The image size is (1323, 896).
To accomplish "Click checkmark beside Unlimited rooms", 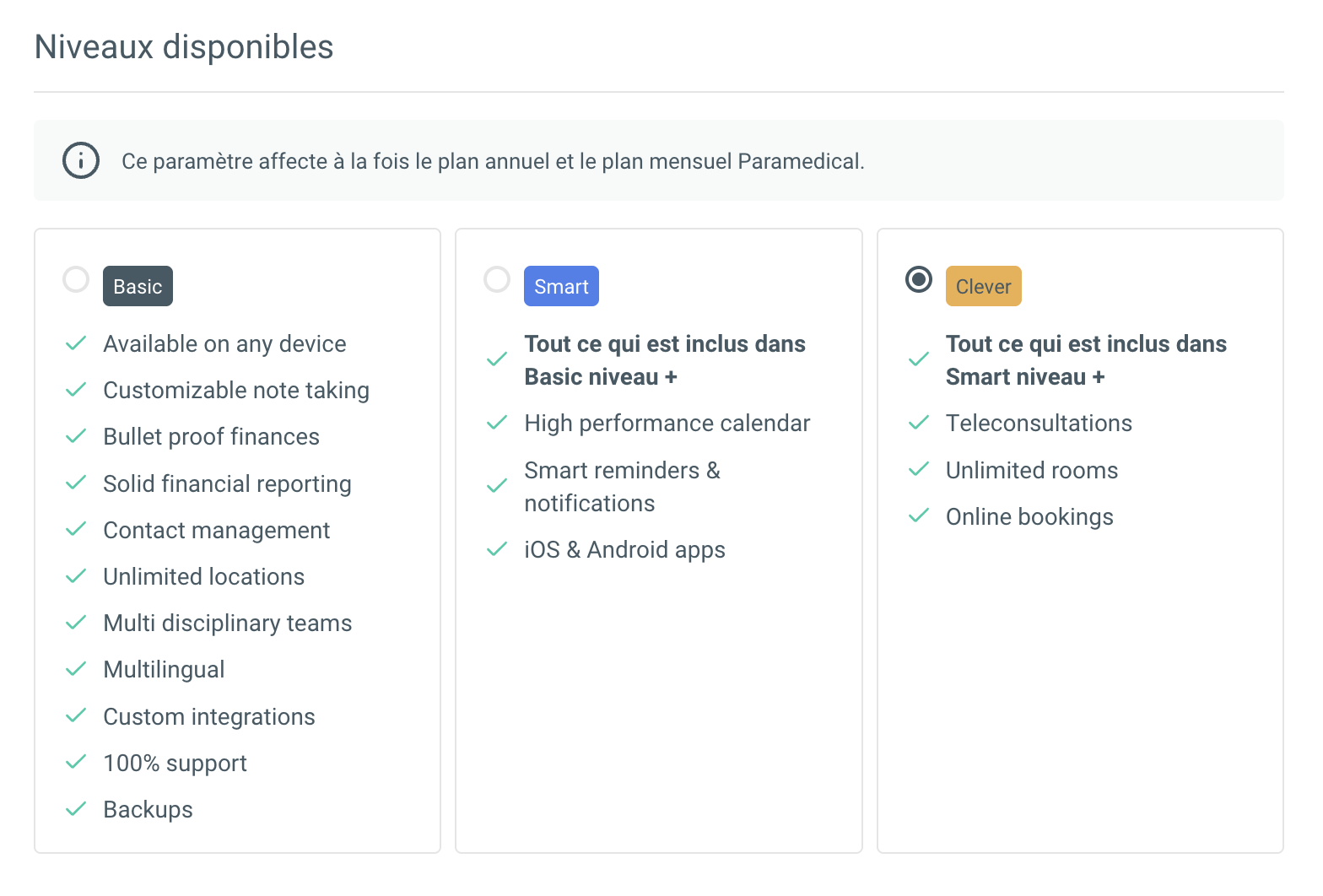I will click(x=919, y=470).
